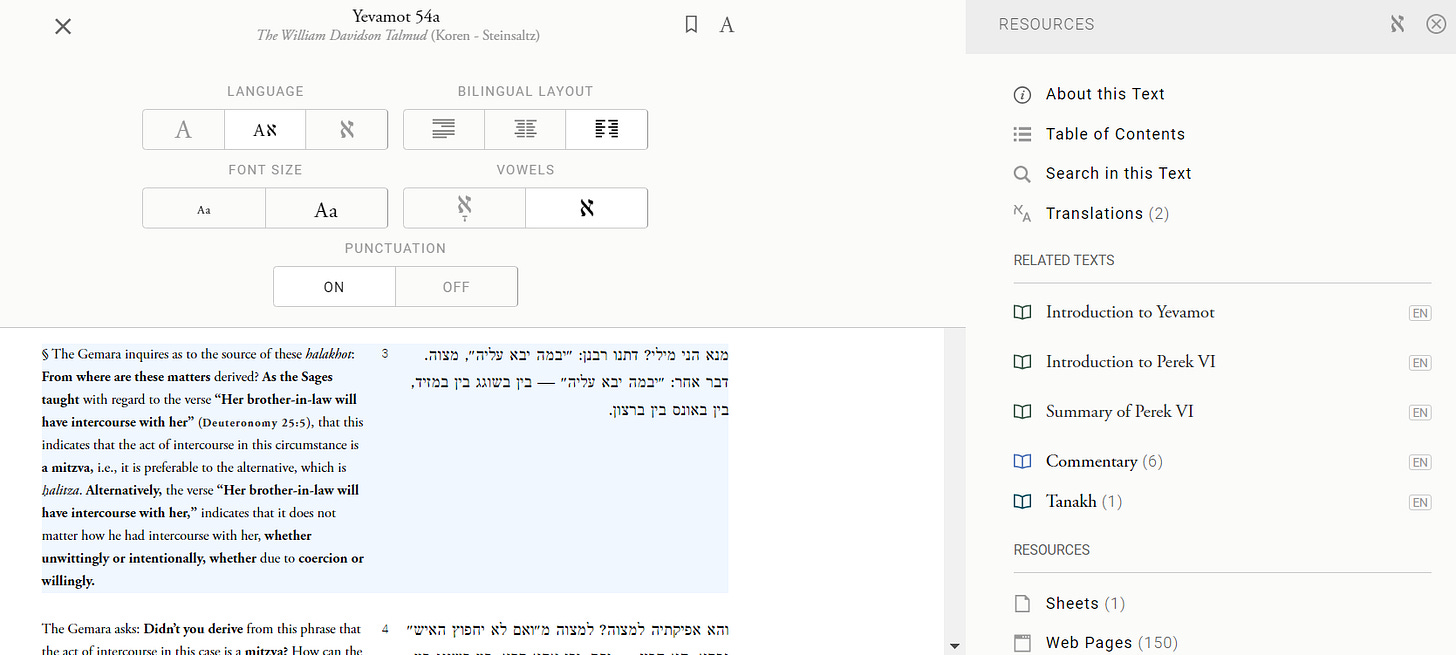The image size is (1456, 655).
Task: Click the EN badge for Tanakh
Action: (1420, 502)
